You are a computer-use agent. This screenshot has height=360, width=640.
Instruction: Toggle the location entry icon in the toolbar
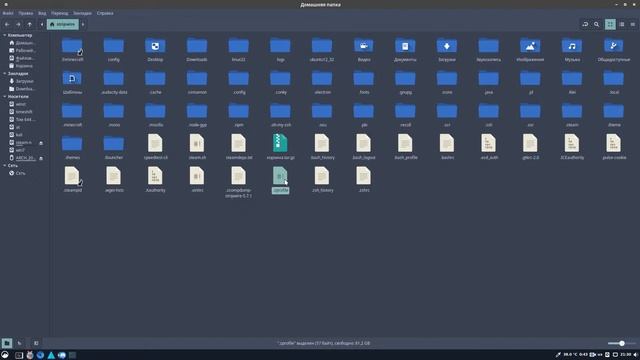[x=585, y=24]
